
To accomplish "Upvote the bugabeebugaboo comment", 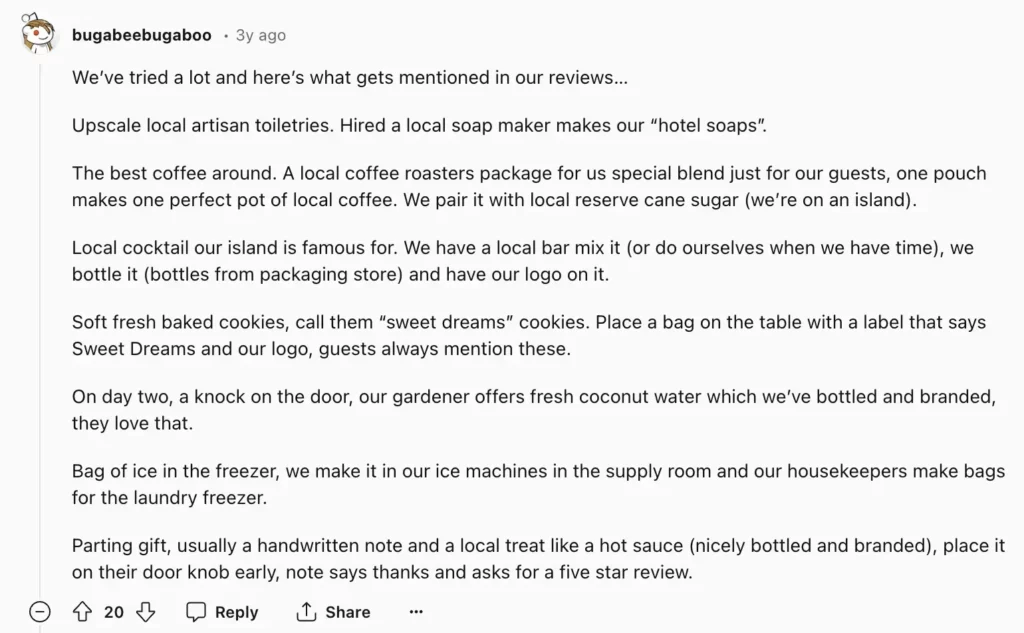I will coord(82,611).
